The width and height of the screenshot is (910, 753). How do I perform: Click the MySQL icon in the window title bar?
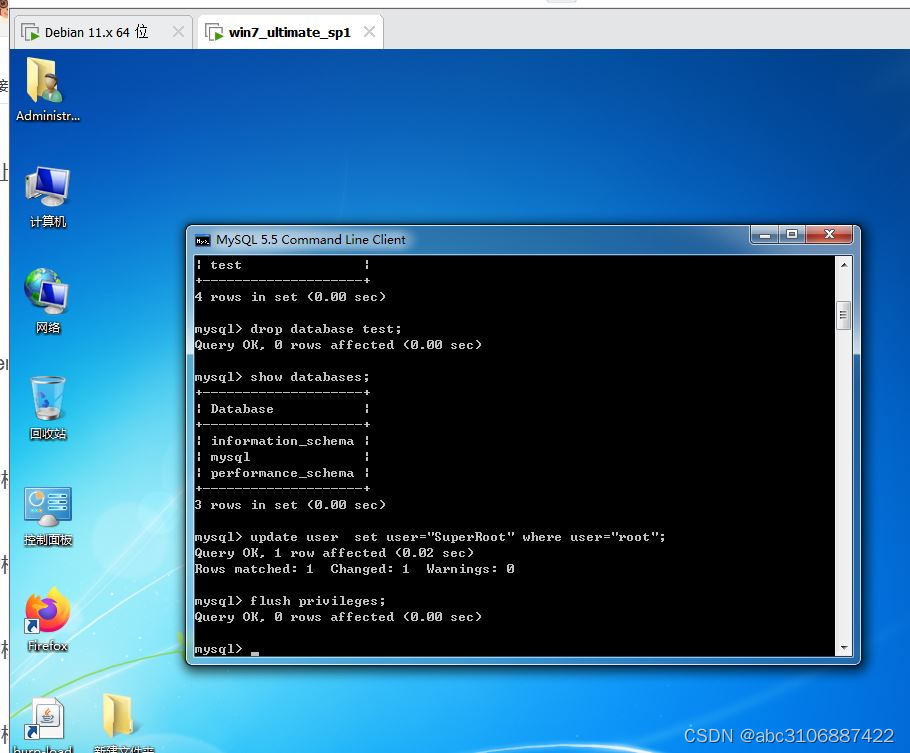tap(203, 240)
